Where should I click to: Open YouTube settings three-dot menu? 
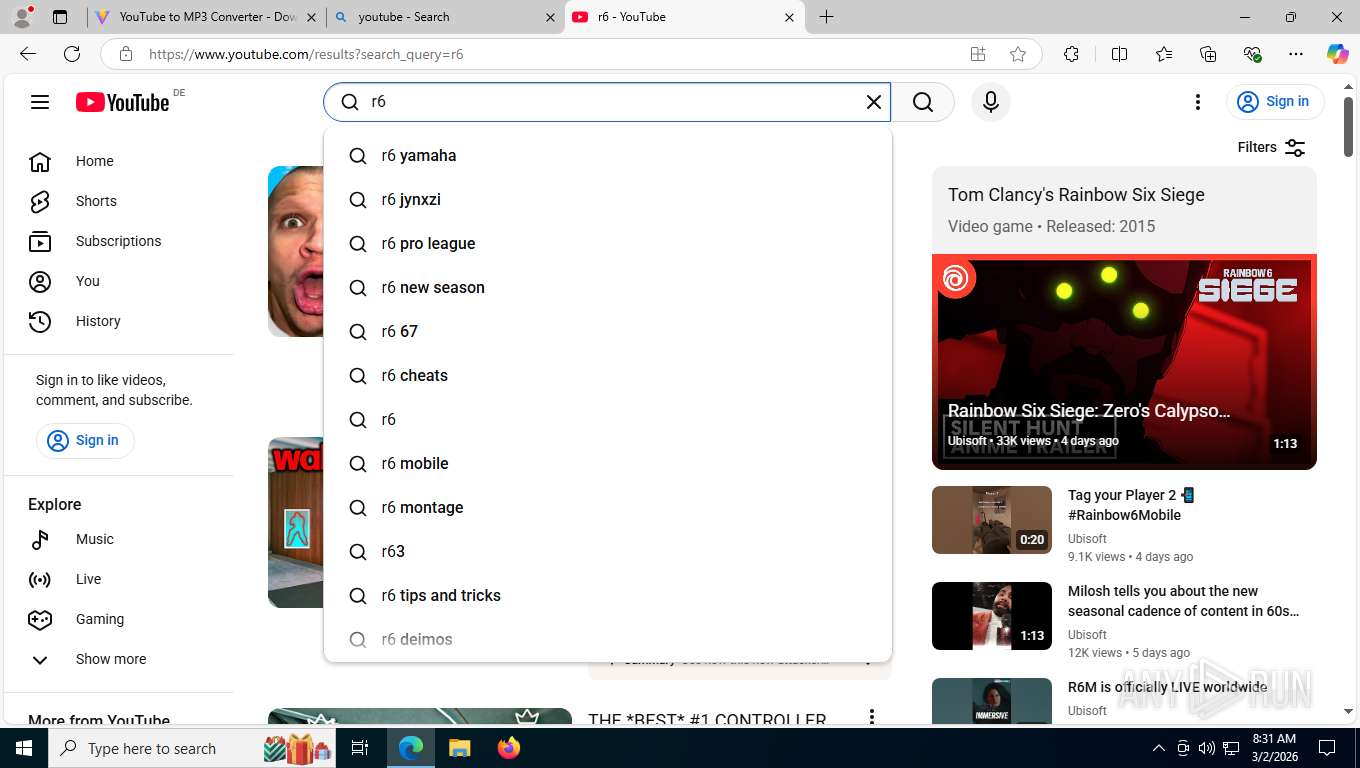click(x=1198, y=102)
